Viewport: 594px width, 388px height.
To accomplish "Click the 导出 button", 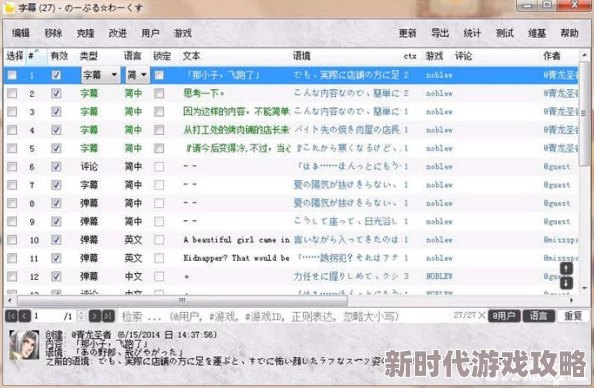I will pyautogui.click(x=440, y=33).
